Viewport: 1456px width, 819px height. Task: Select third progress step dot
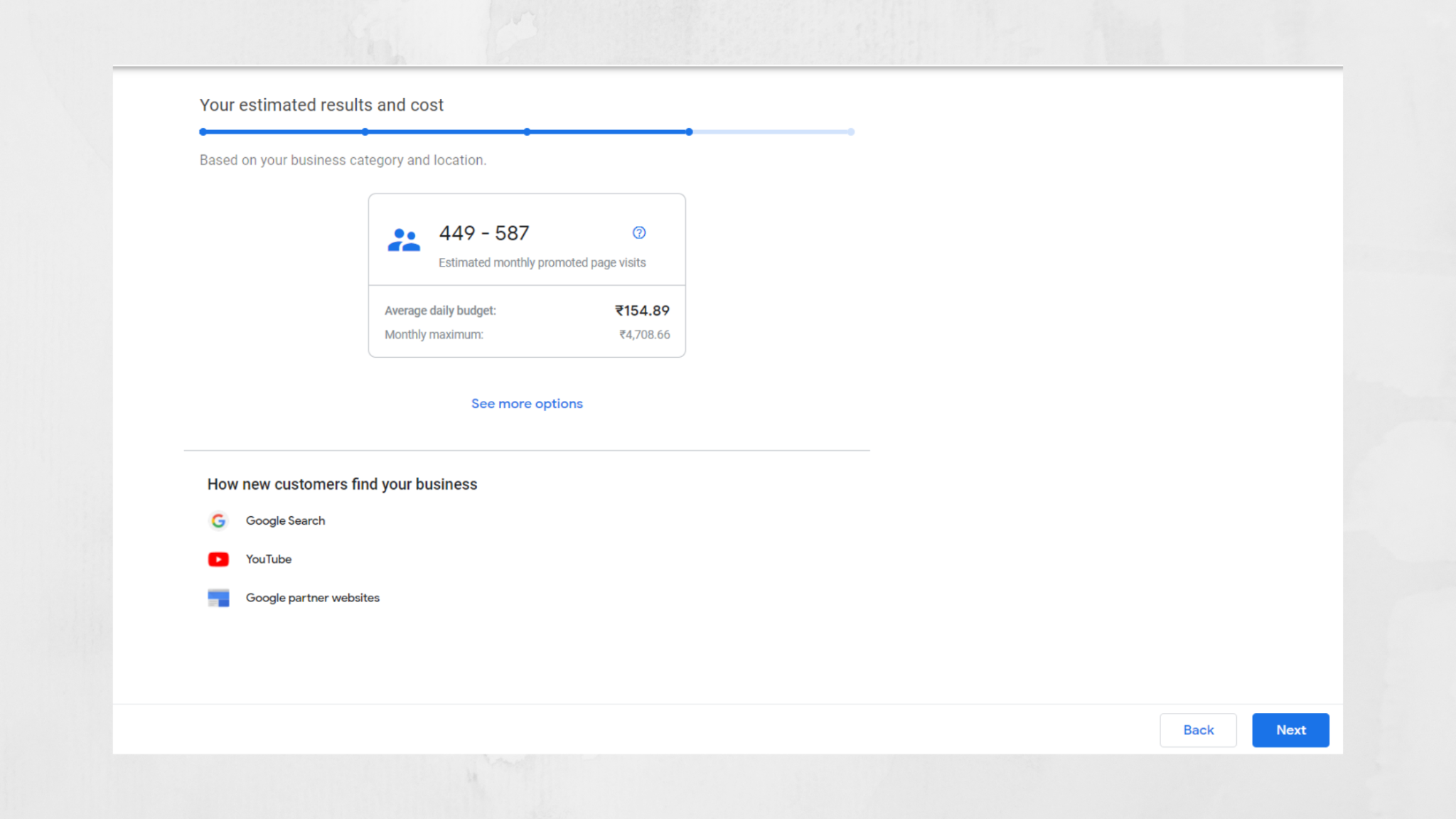527,132
